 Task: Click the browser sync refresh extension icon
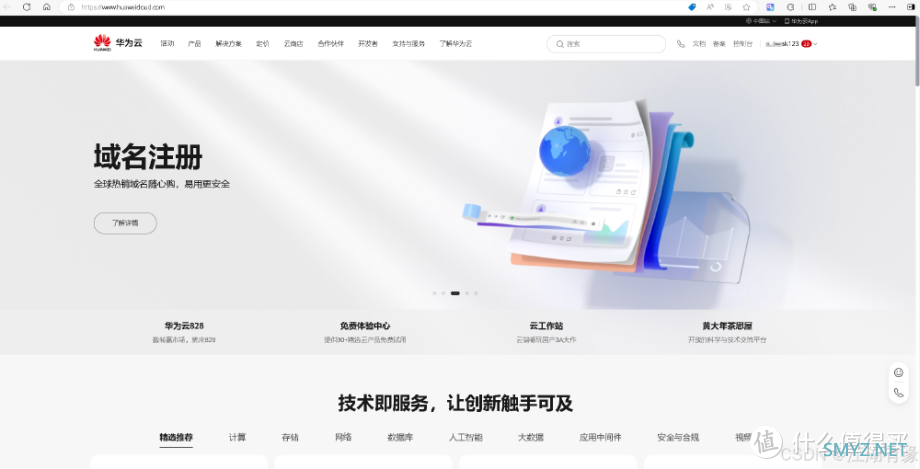pos(790,7)
